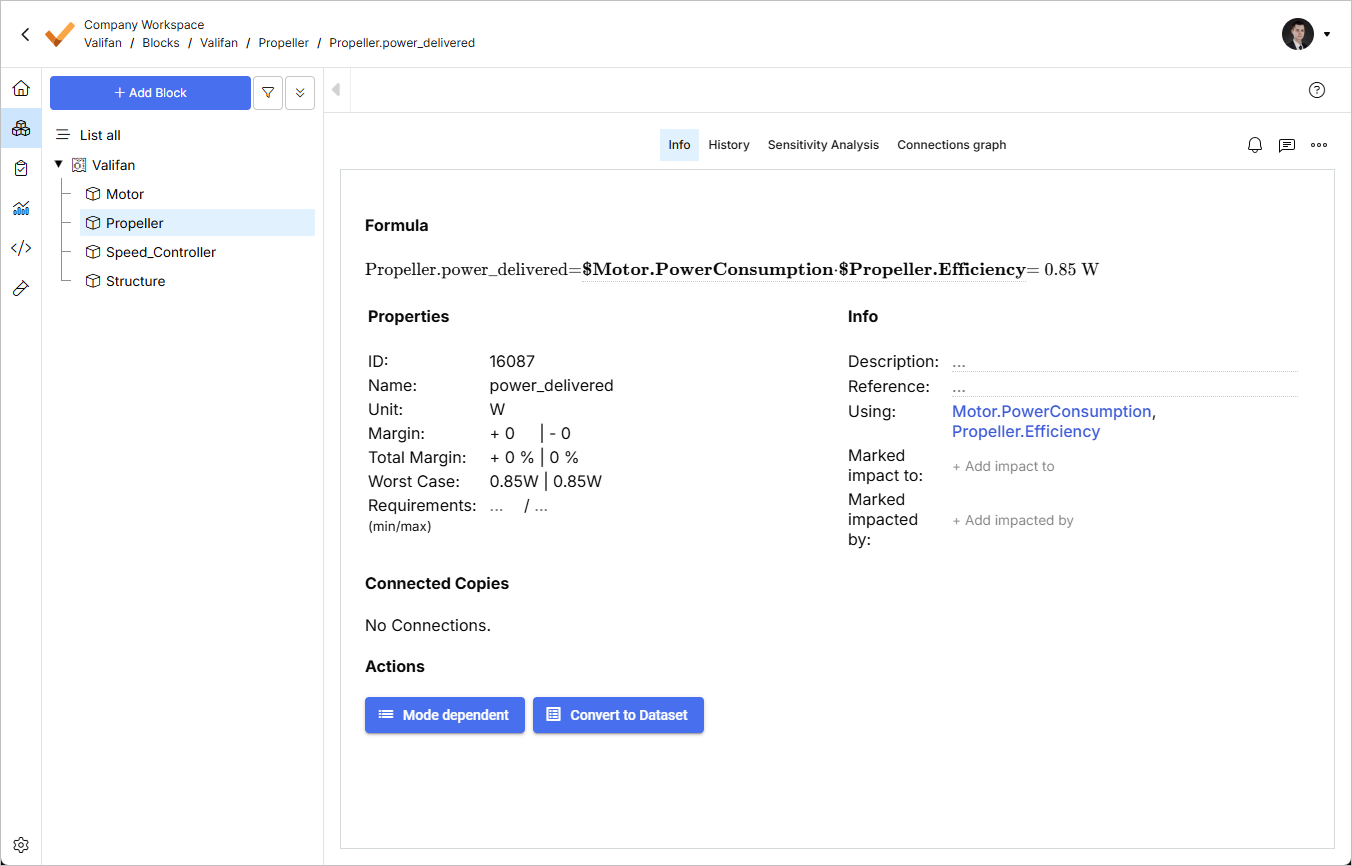Open the home icon in left sidebar
The image size is (1352, 866).
21,88
